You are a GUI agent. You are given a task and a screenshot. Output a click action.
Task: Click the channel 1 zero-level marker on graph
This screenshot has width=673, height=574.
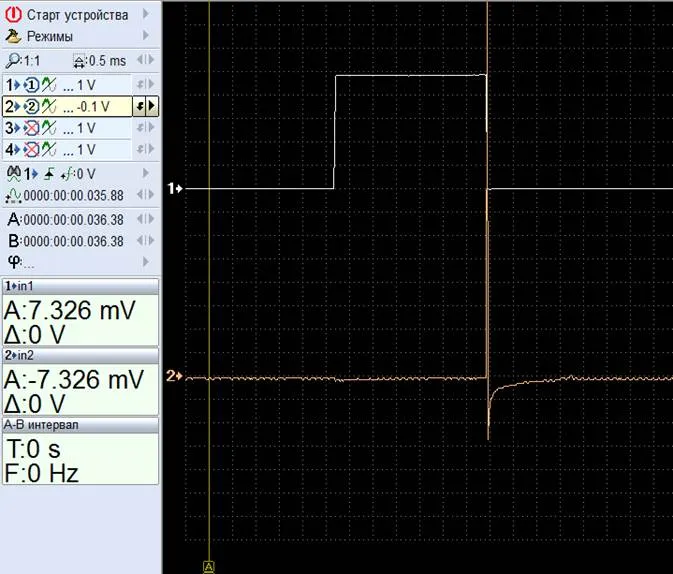pos(175,188)
